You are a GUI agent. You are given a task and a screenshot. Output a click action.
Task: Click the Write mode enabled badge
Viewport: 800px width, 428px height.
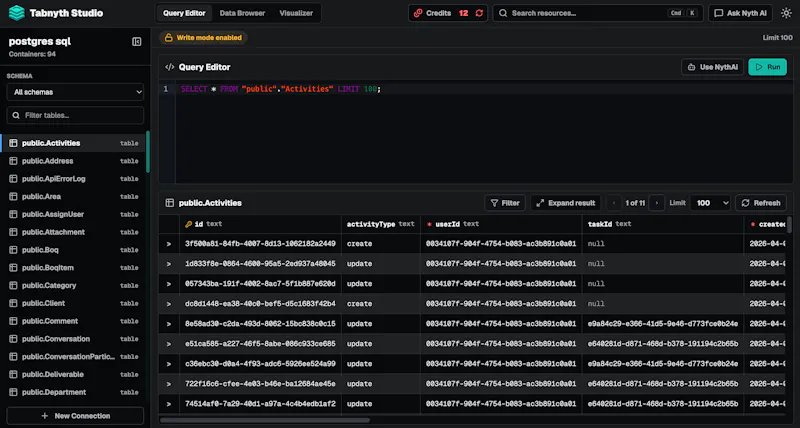click(203, 38)
